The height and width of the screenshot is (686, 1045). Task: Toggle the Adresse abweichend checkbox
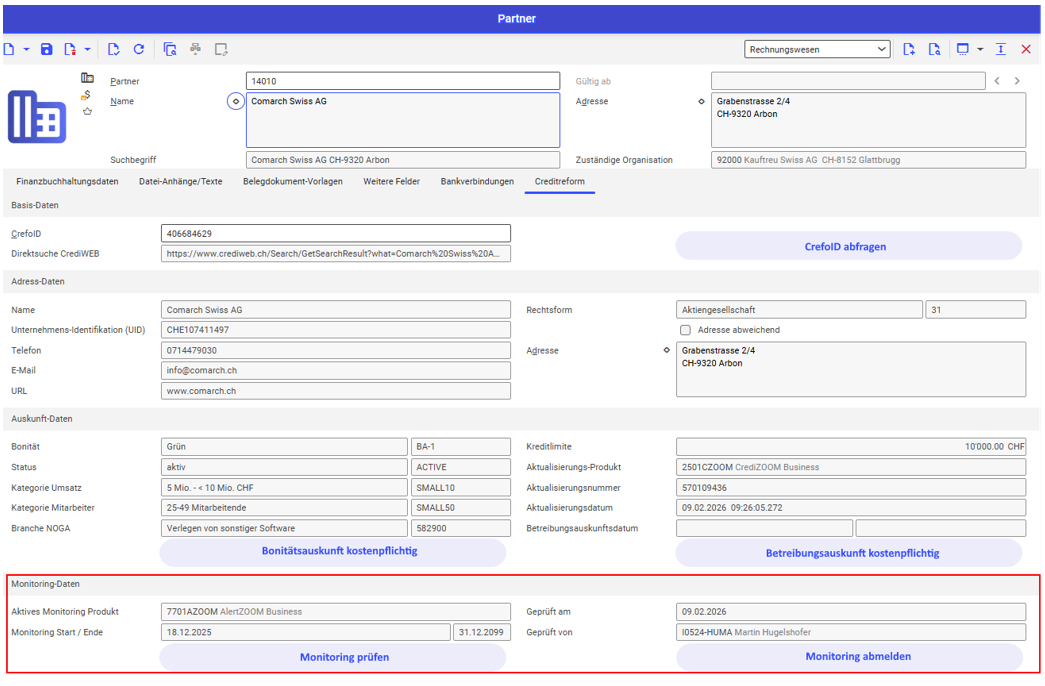point(685,330)
